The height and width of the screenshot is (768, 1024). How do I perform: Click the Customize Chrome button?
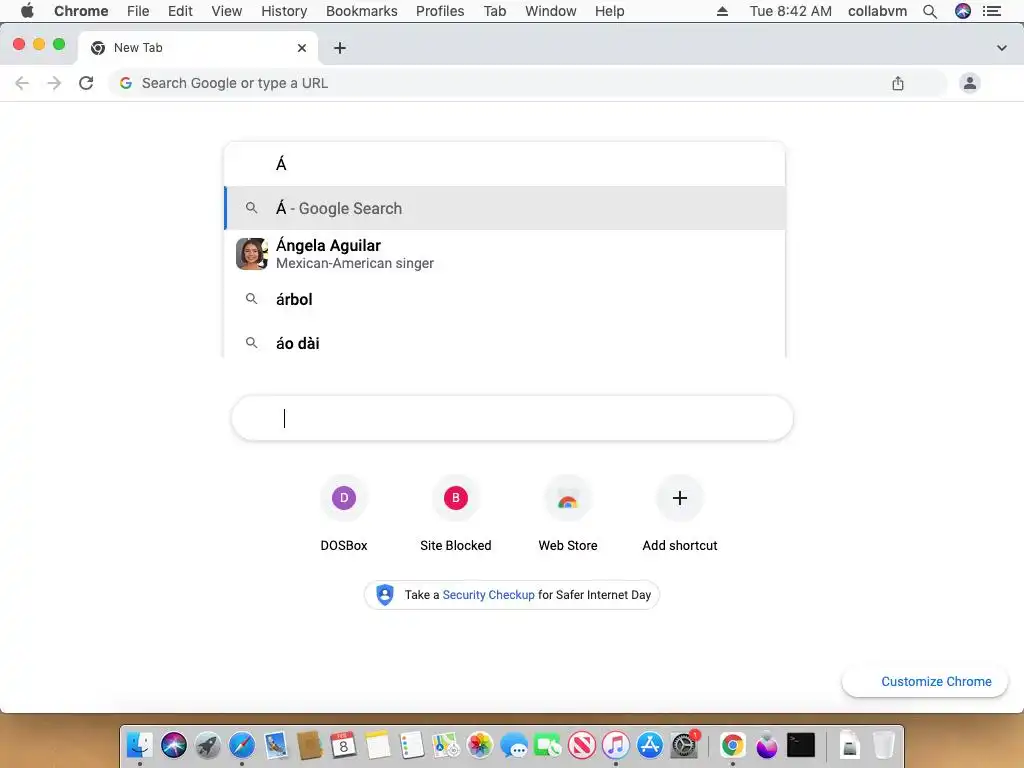925,682
